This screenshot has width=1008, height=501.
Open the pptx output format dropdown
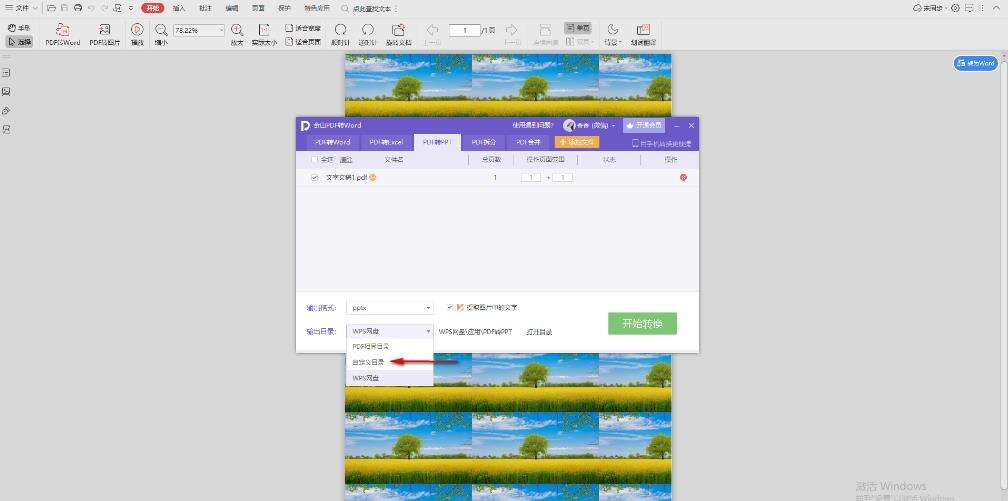pyautogui.click(x=390, y=308)
